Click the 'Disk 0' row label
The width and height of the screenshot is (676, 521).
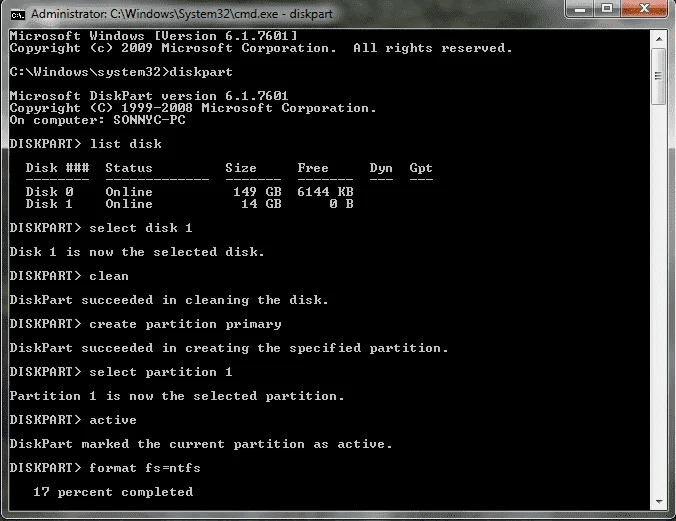(49, 192)
